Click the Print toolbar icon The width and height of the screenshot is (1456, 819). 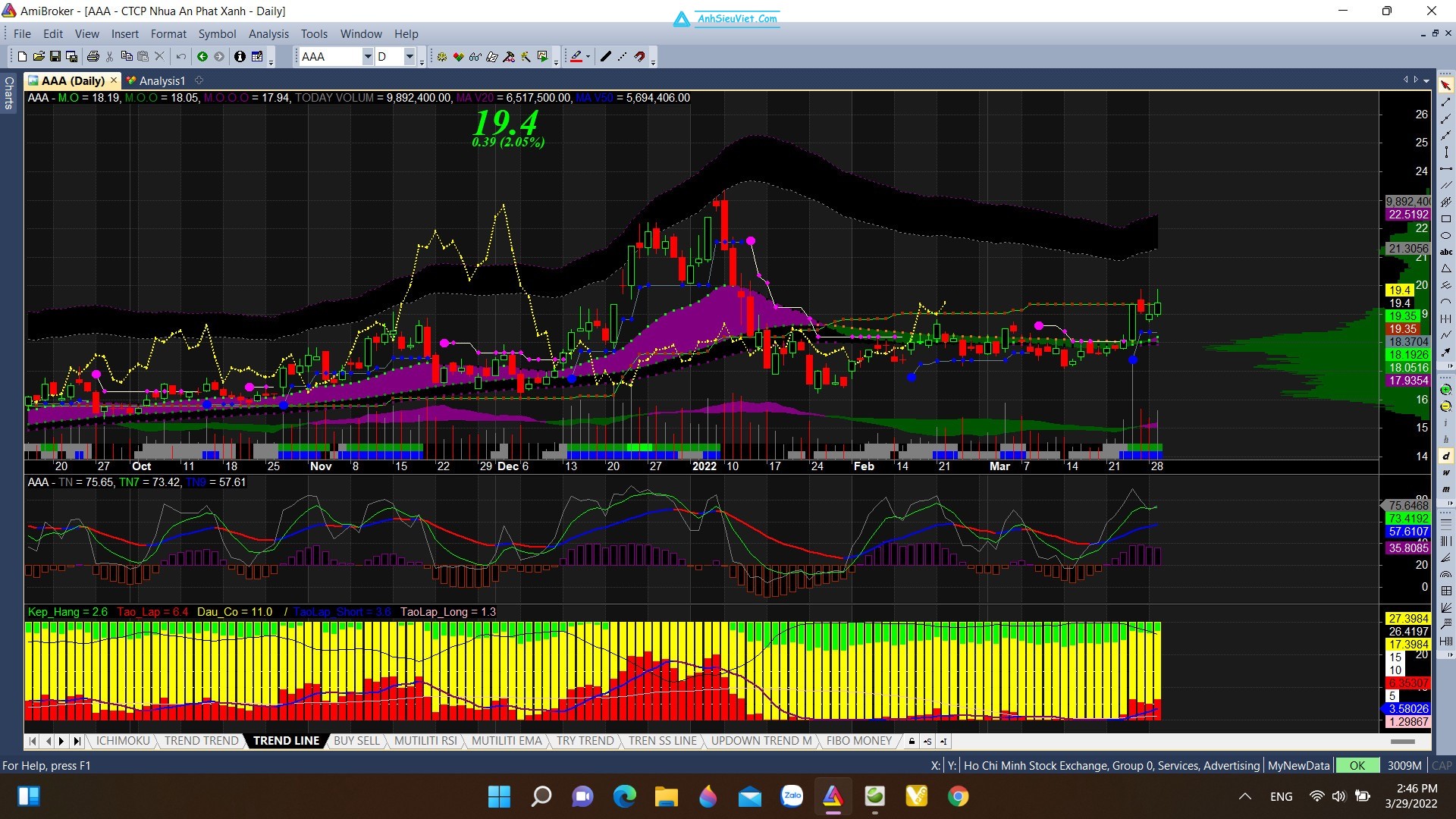pyautogui.click(x=93, y=57)
